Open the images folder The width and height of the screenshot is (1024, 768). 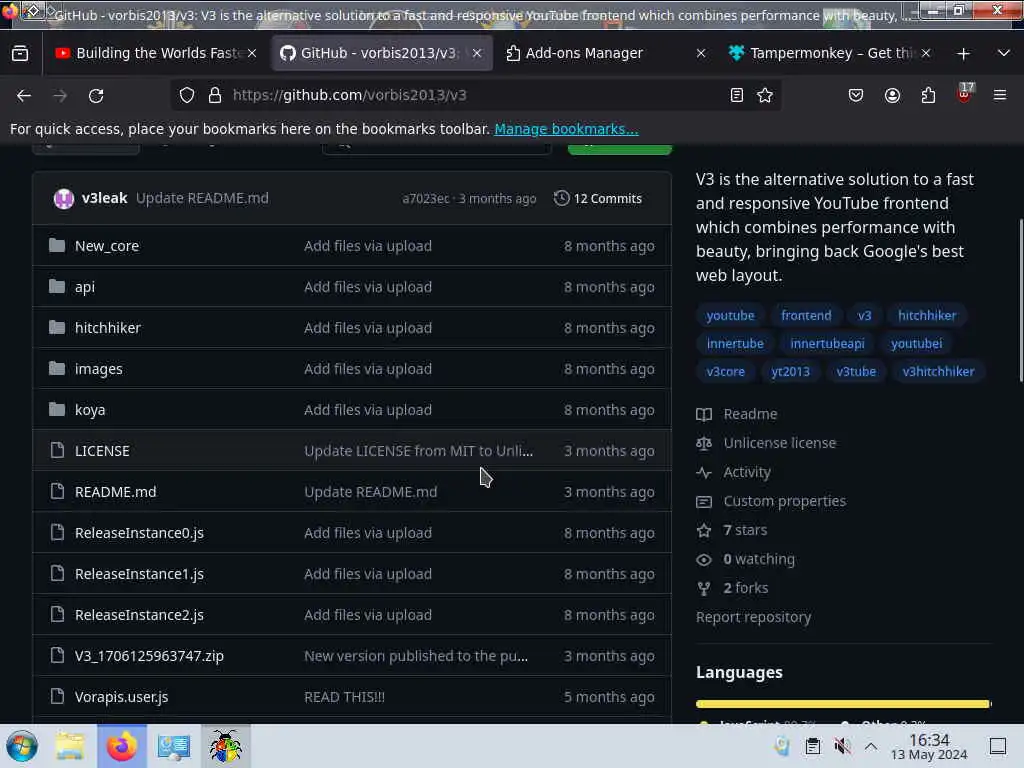click(99, 369)
